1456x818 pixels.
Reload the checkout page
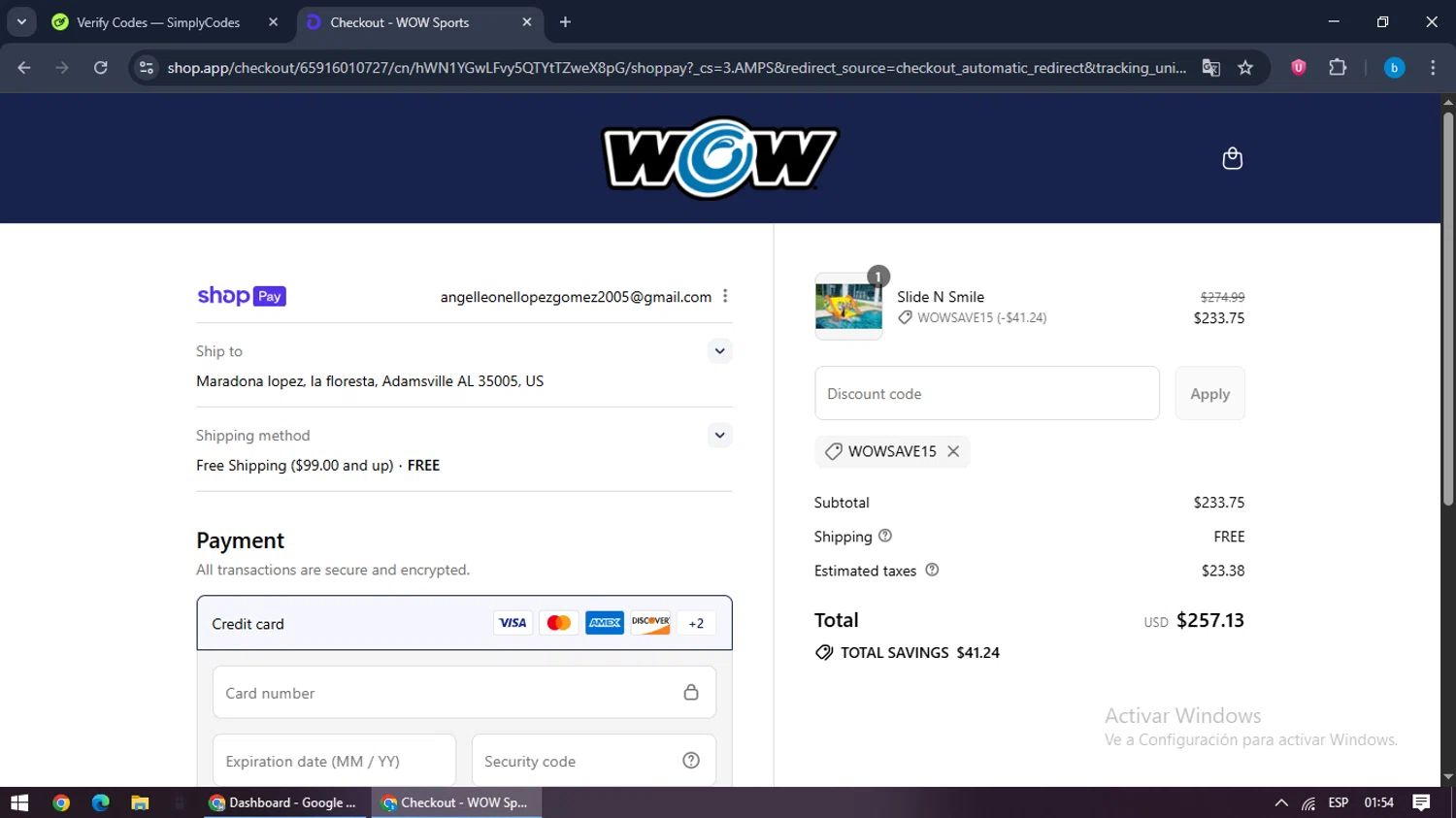[101, 67]
